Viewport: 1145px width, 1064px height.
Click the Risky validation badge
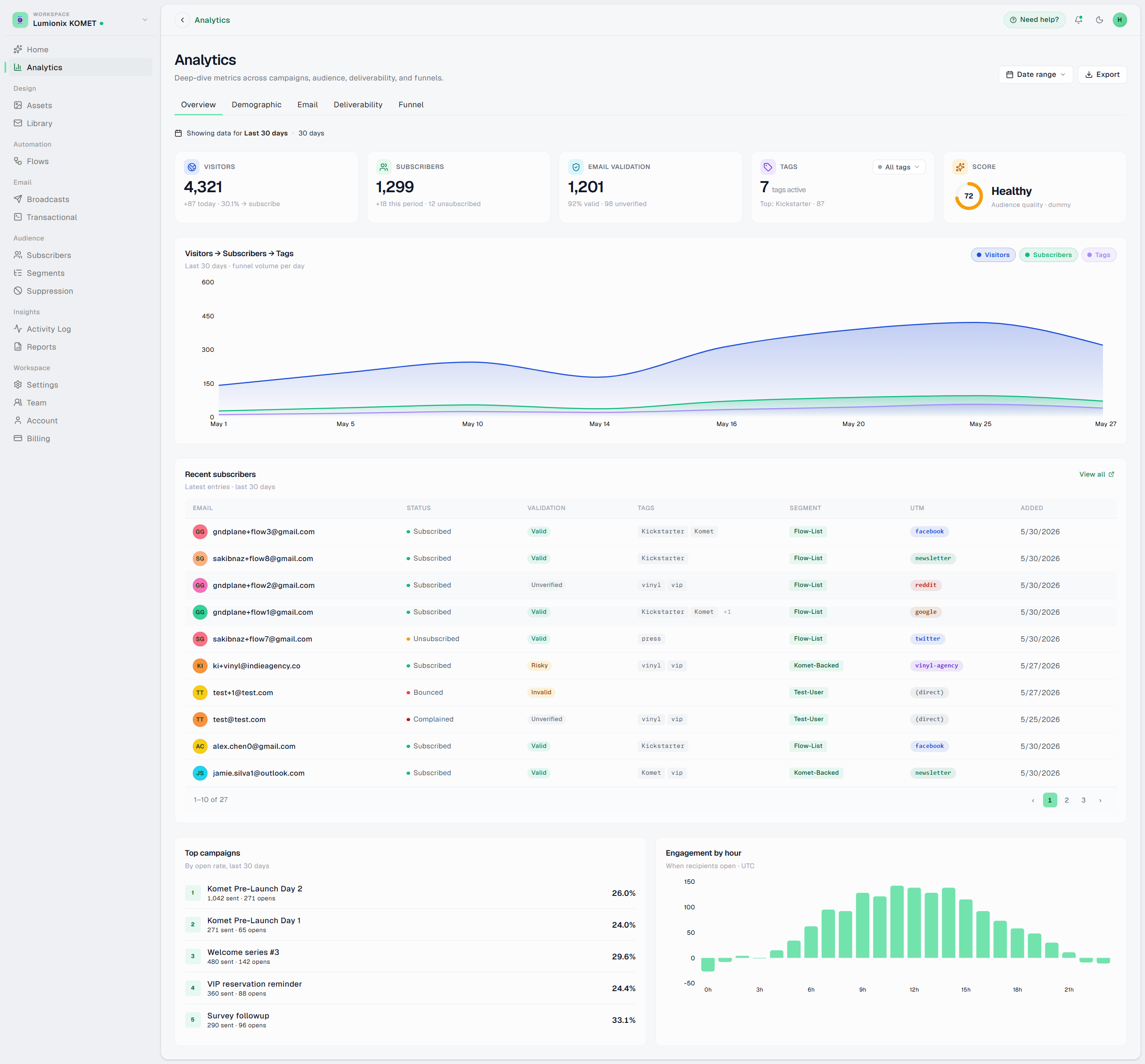pyautogui.click(x=539, y=666)
